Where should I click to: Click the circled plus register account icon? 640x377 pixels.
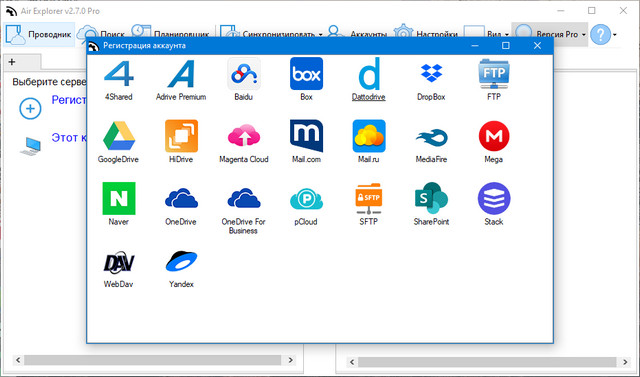coord(30,109)
